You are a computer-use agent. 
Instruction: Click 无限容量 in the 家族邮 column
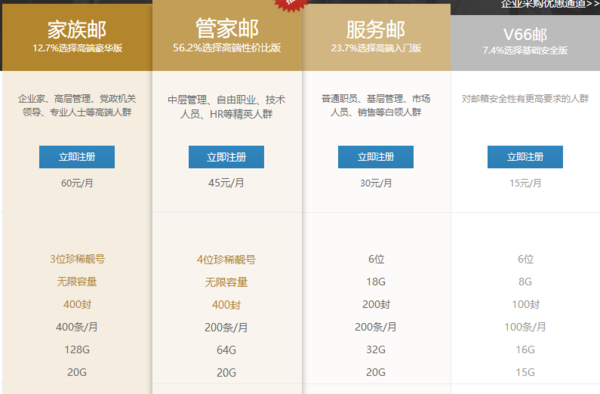point(77,282)
